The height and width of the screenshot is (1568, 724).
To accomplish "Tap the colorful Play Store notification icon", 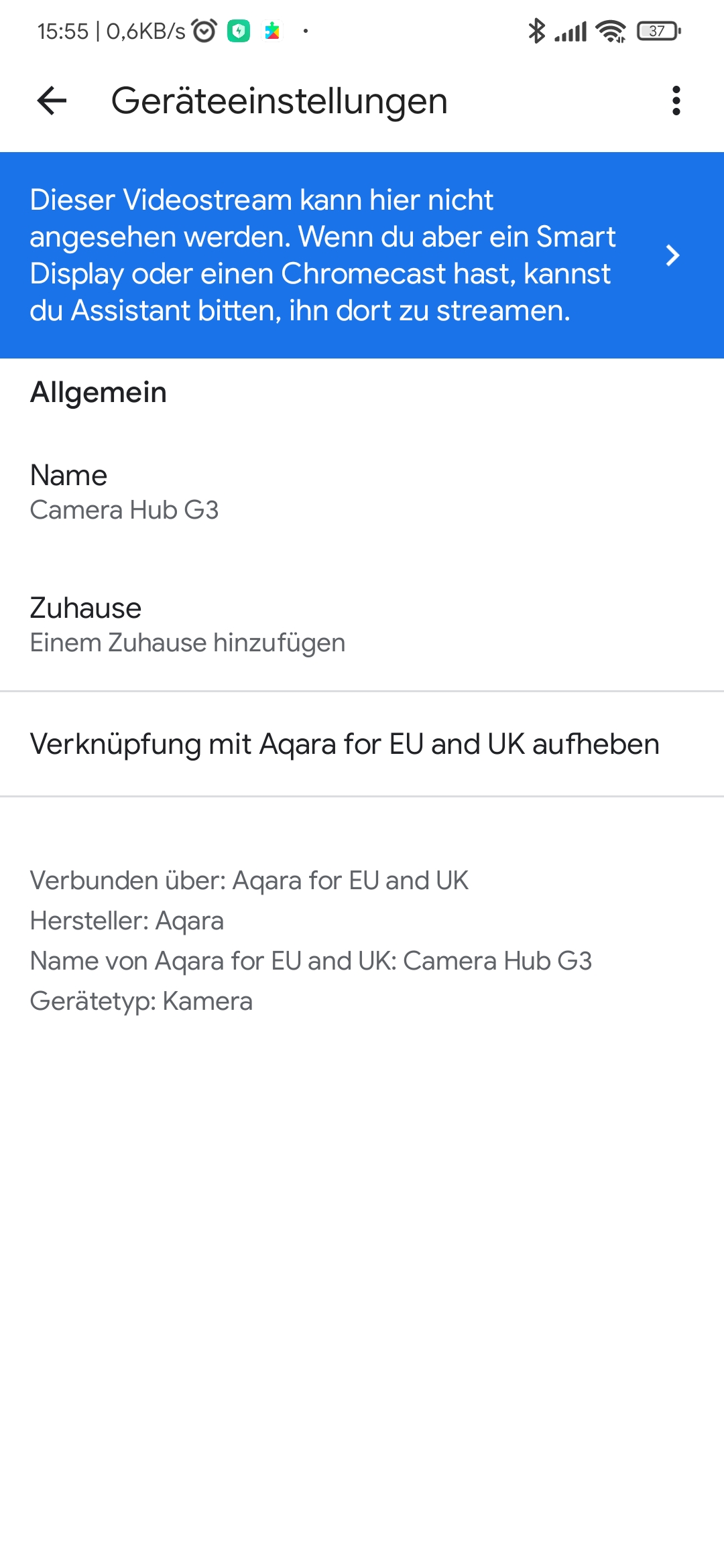I will pos(272,31).
